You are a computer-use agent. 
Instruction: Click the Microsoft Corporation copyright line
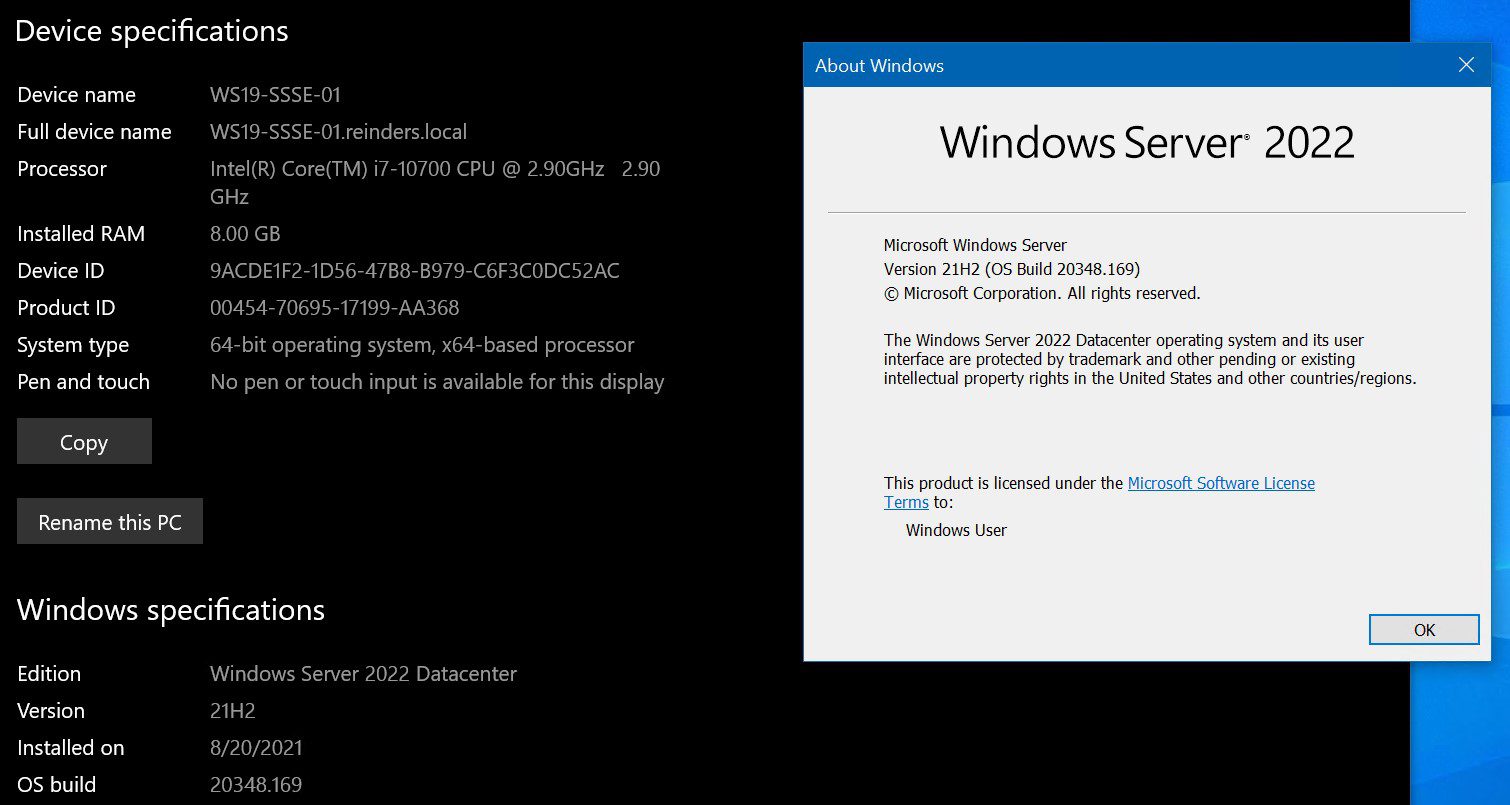coord(1042,293)
